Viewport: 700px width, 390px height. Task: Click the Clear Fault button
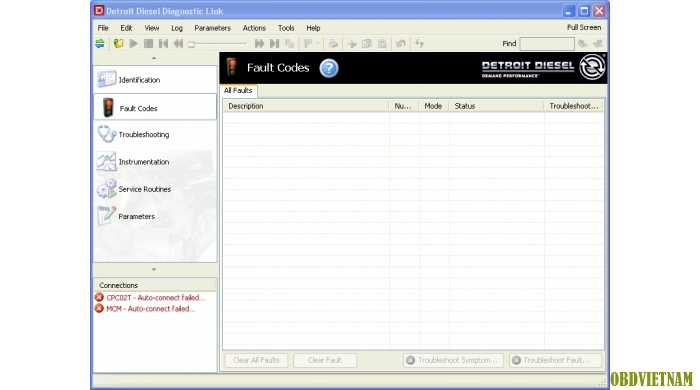click(325, 360)
